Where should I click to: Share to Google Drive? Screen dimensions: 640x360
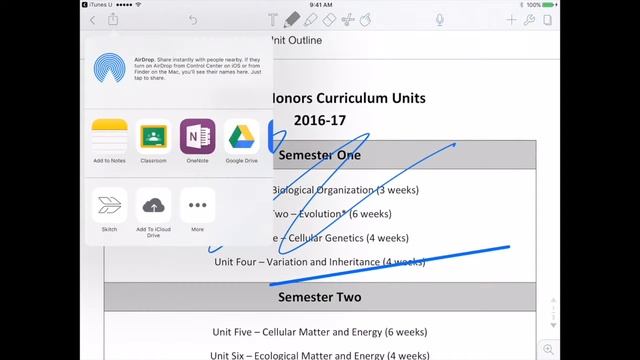[242, 141]
